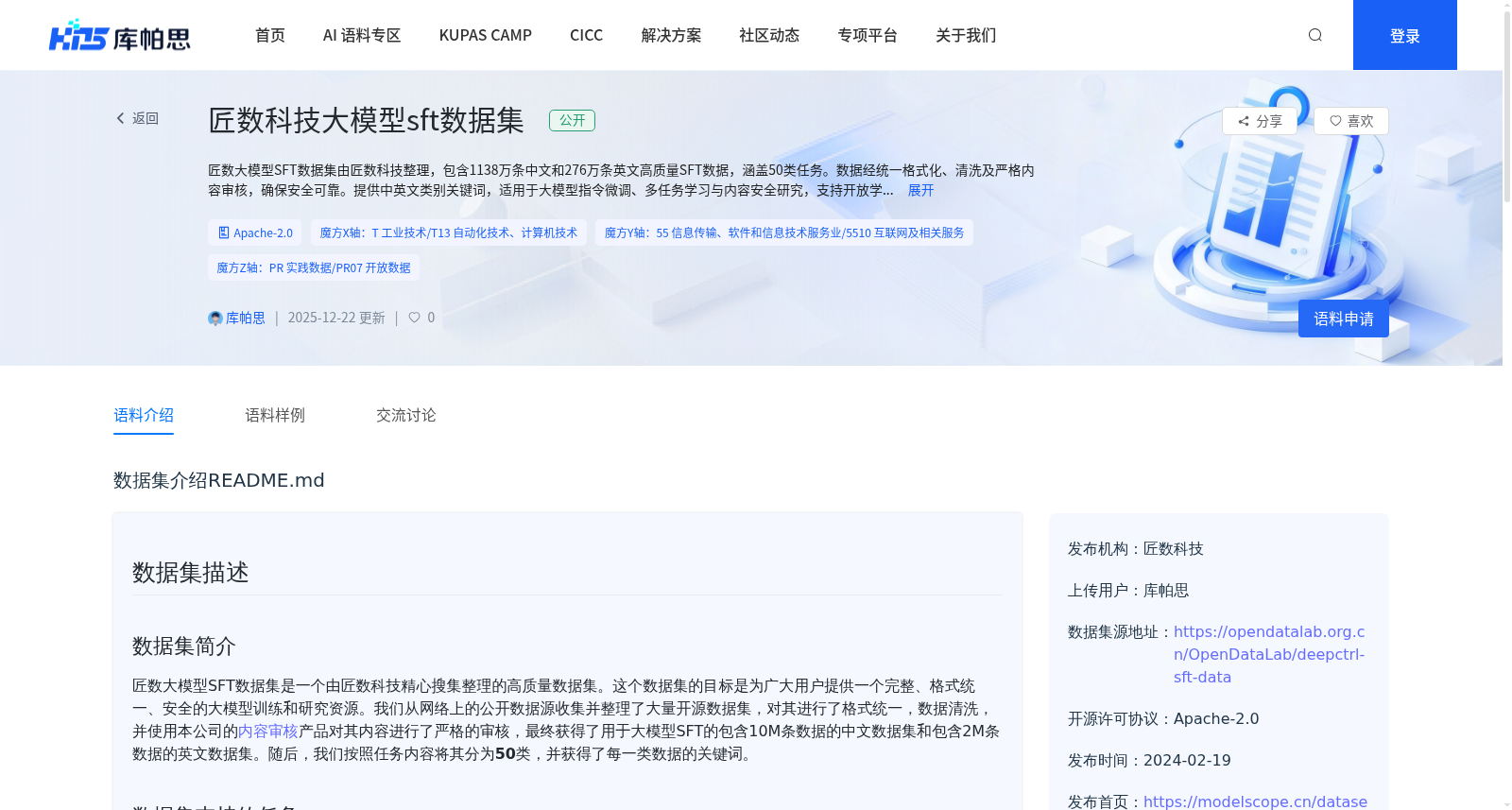
Task: Open the 首页 menu item
Action: coord(270,35)
